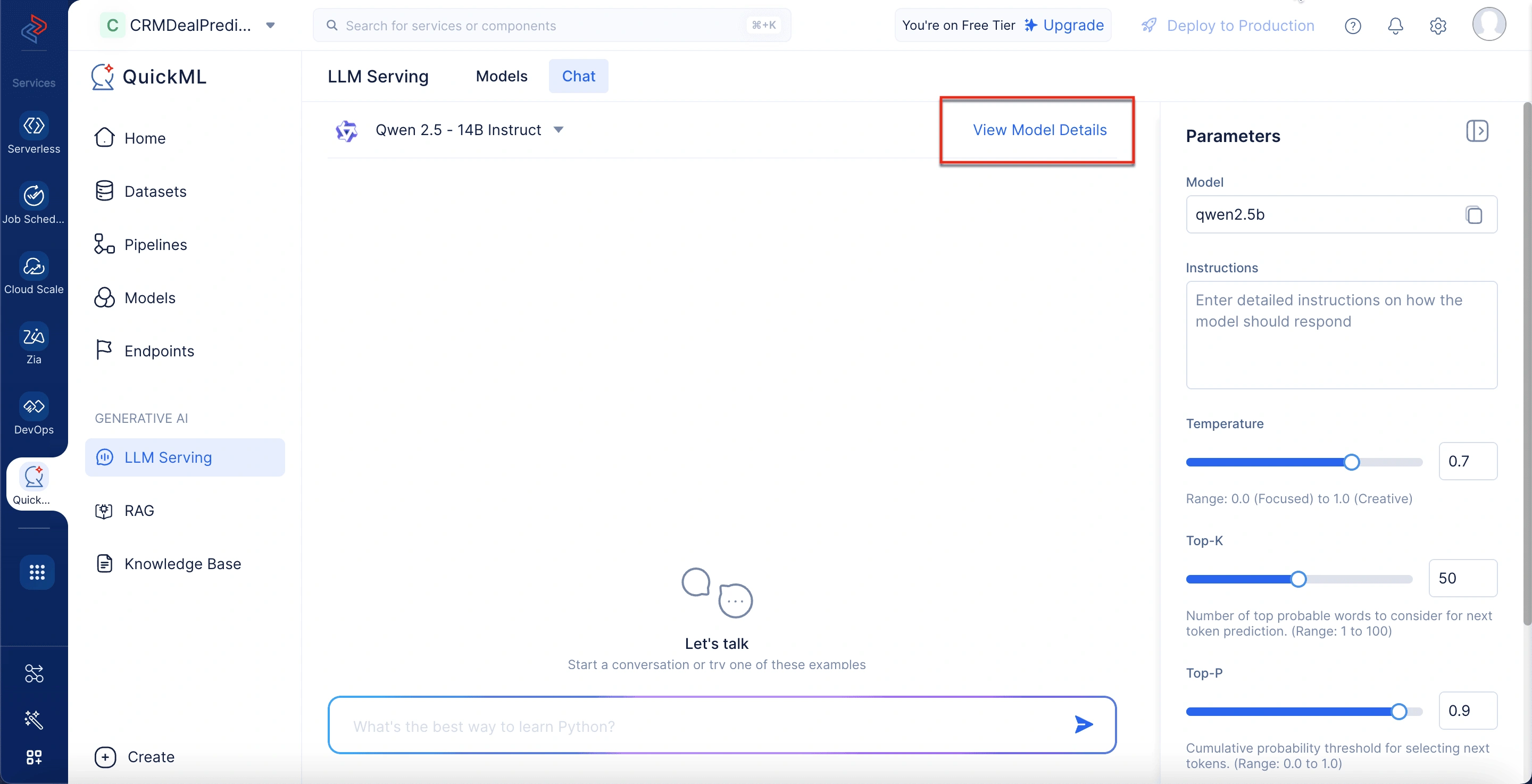Click the Upgrade button

click(1064, 25)
